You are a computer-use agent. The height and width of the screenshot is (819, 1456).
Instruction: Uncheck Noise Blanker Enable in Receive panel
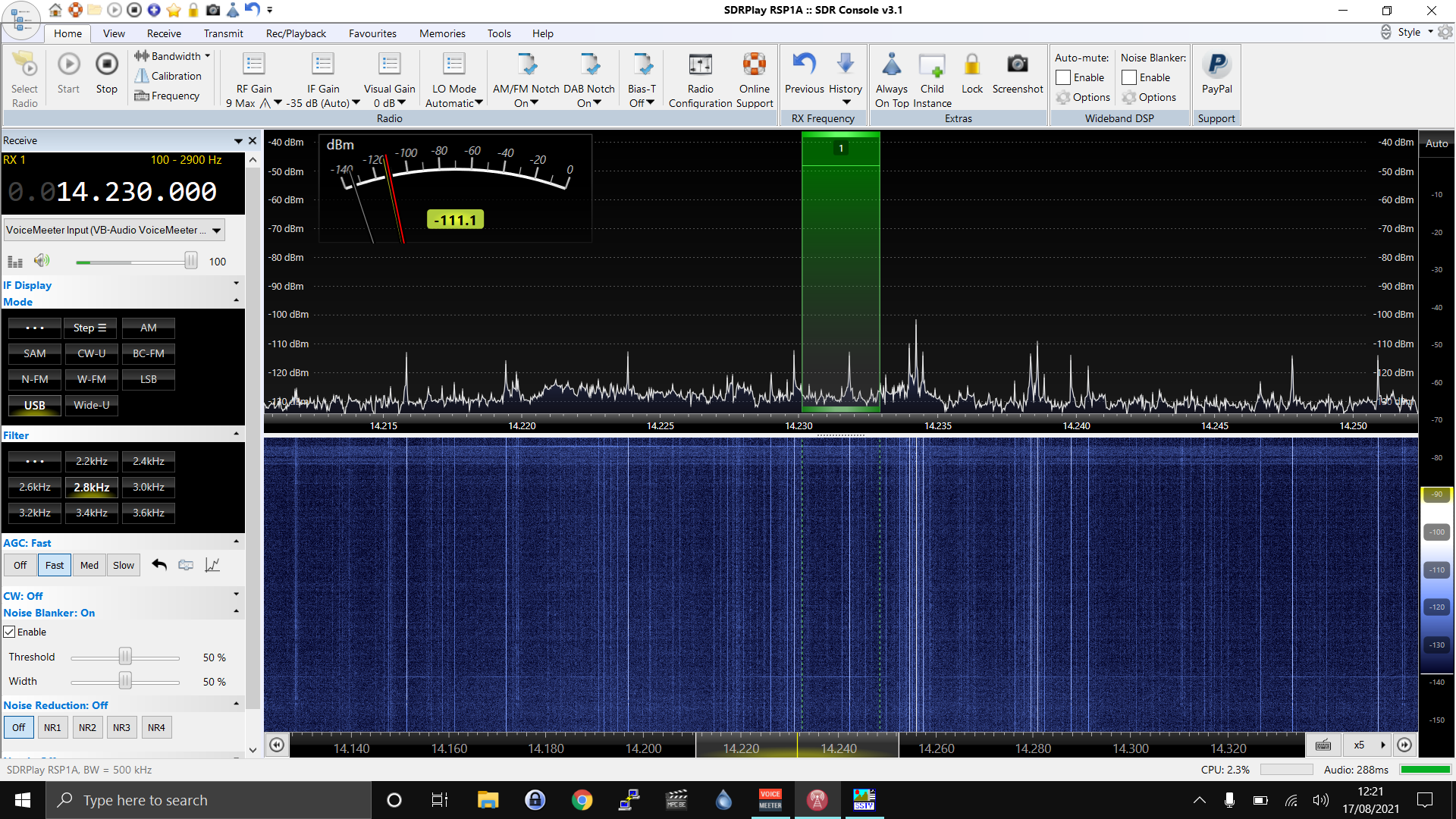[10, 632]
